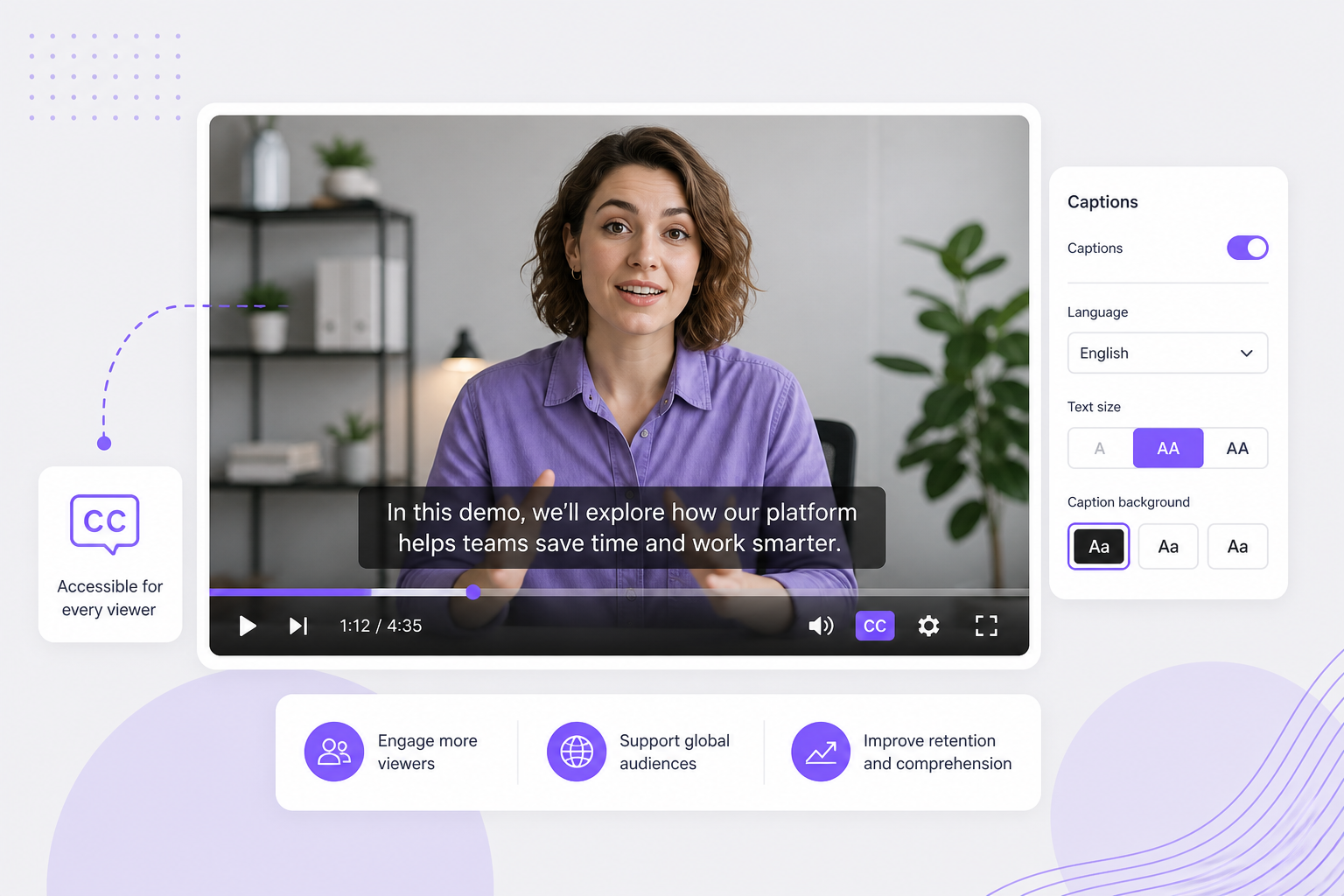
Task: Select the largest 'AA' text size
Action: (x=1237, y=448)
